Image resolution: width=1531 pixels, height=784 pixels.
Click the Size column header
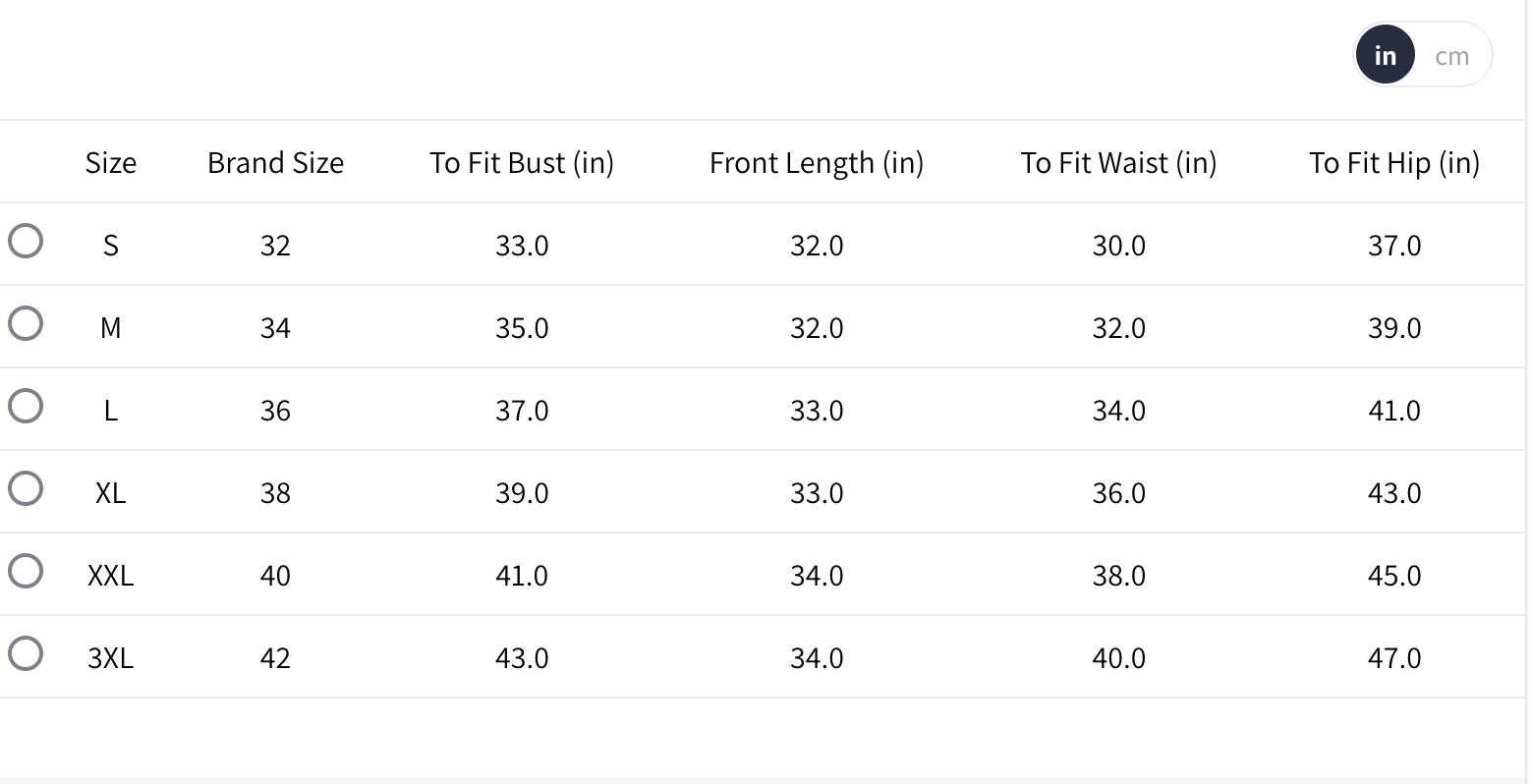coord(111,163)
